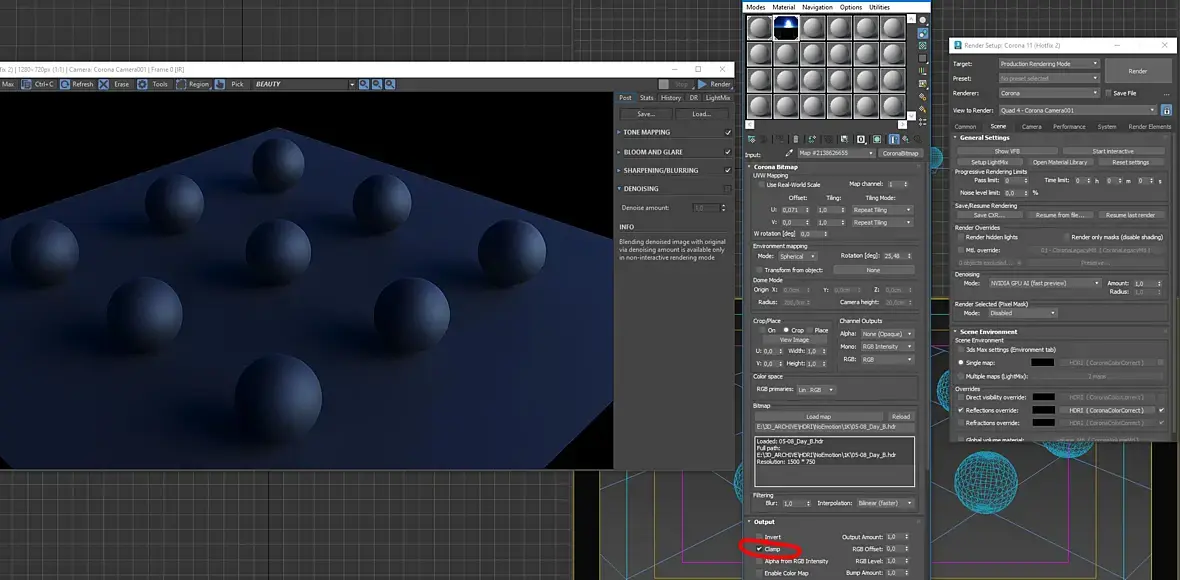
Task: Activate the Region render selection icon
Action: point(181,84)
